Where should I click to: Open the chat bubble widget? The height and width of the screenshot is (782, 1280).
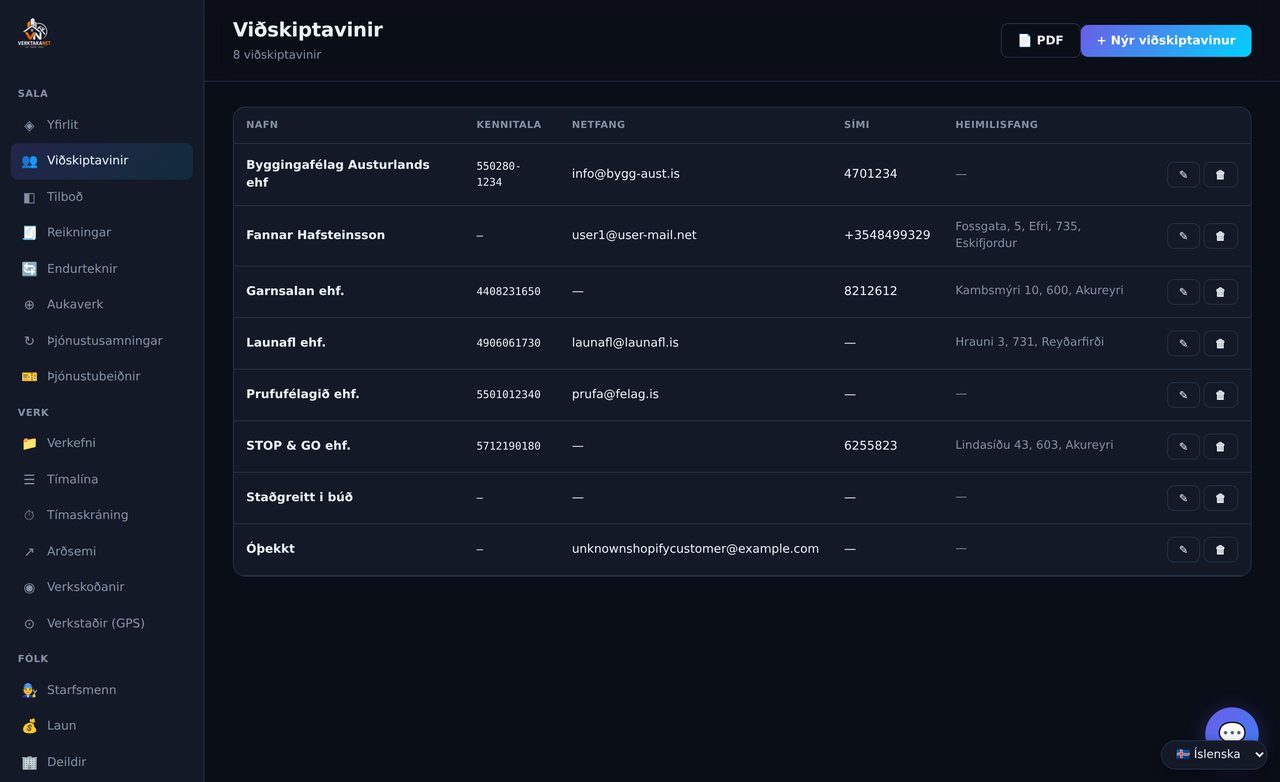pyautogui.click(x=1231, y=733)
